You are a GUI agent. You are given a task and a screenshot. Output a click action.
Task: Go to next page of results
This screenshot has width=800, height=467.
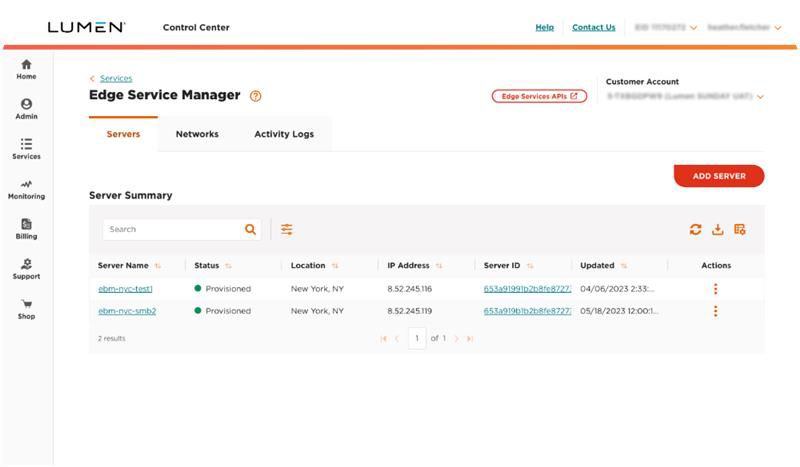(x=457, y=338)
